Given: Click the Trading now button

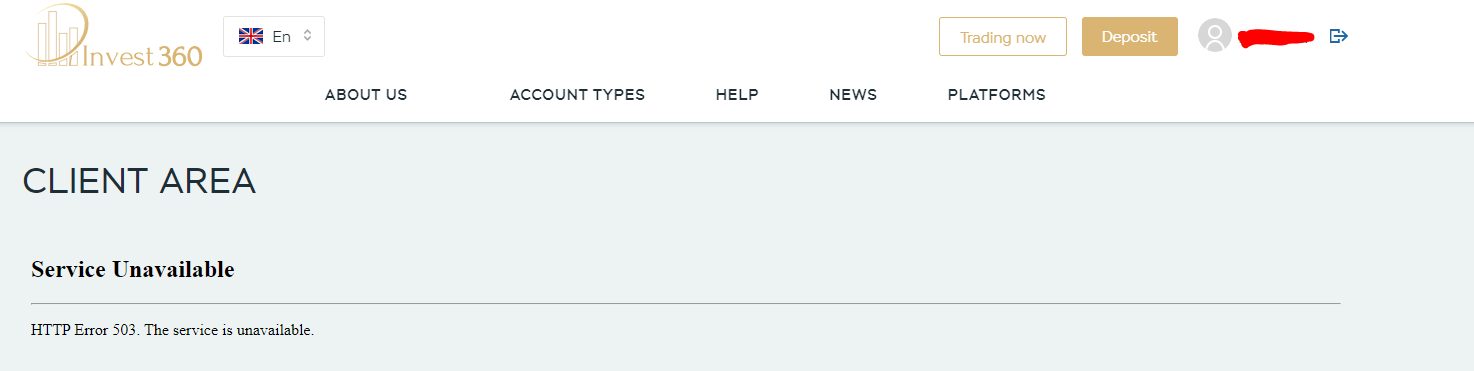Looking at the screenshot, I should click(x=1003, y=37).
